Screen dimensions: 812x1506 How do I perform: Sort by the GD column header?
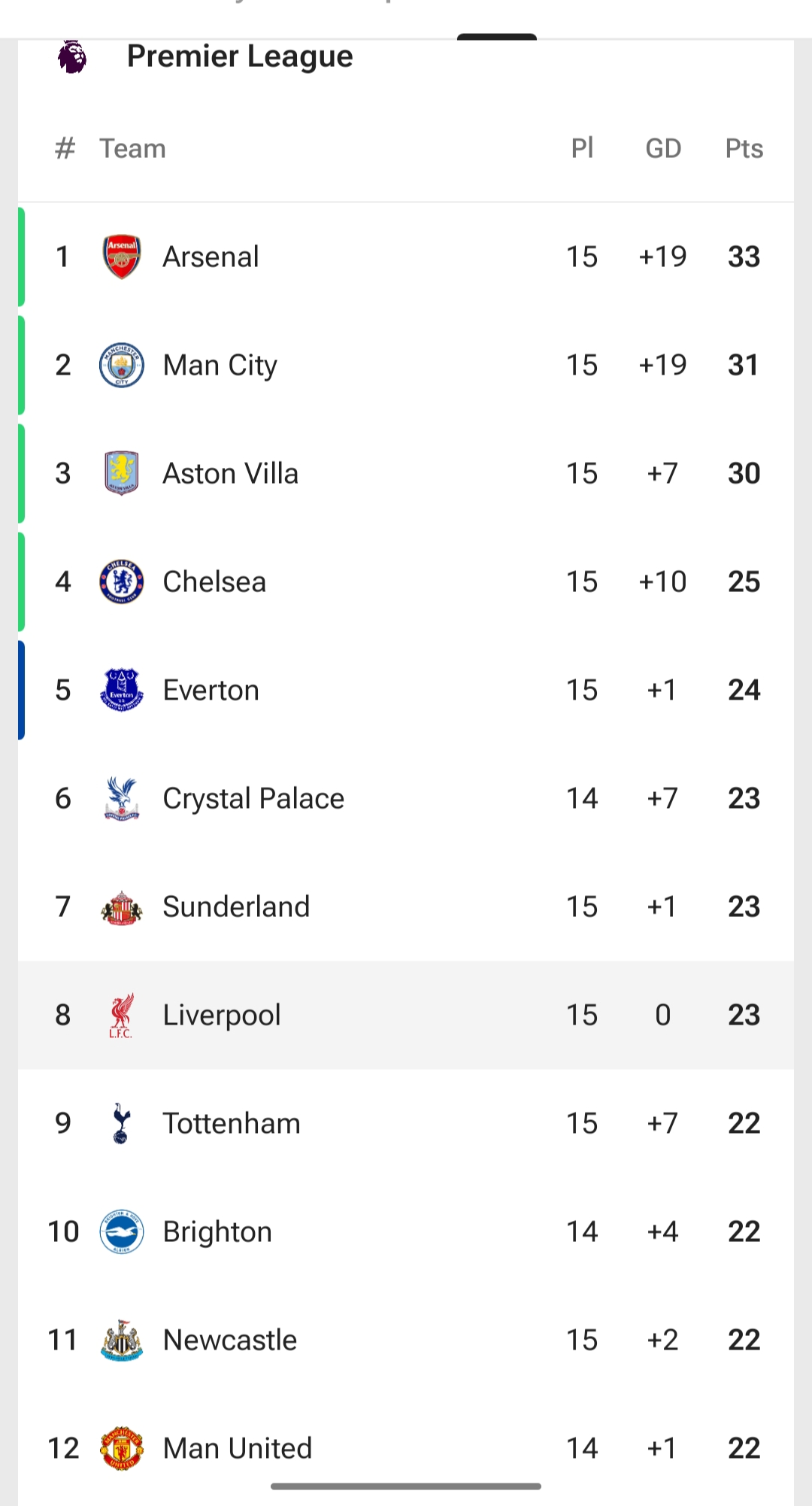coord(663,149)
